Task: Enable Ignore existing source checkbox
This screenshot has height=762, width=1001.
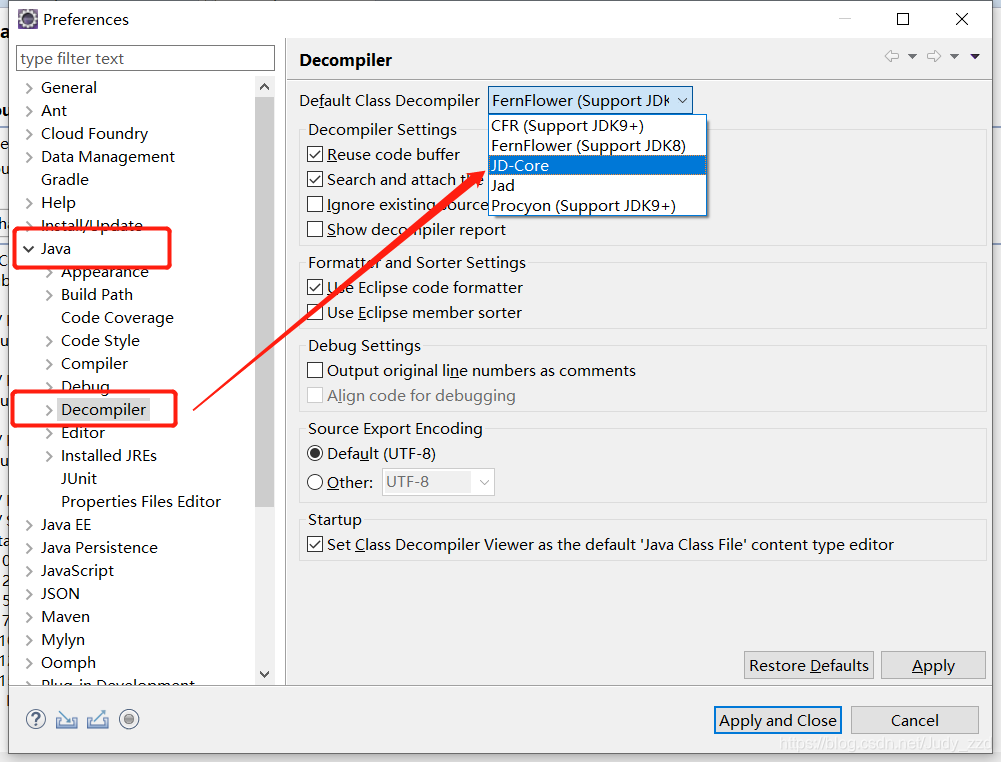Action: (x=315, y=204)
